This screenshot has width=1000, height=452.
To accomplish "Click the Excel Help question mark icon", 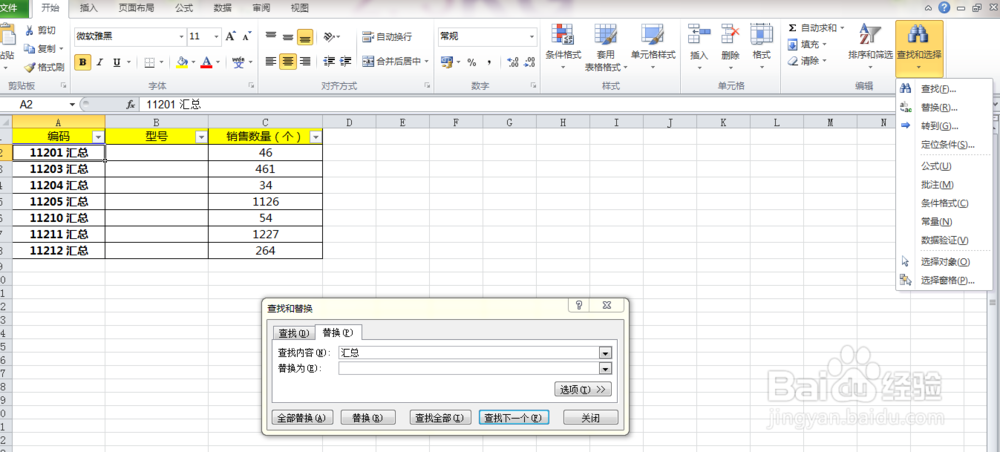I will [944, 8].
